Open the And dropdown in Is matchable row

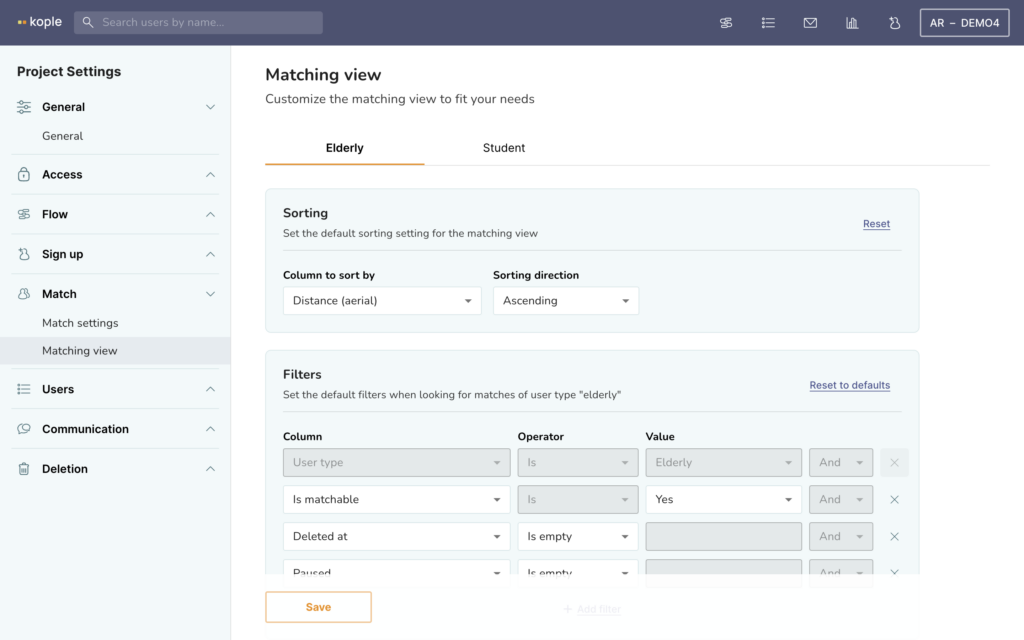click(x=840, y=500)
